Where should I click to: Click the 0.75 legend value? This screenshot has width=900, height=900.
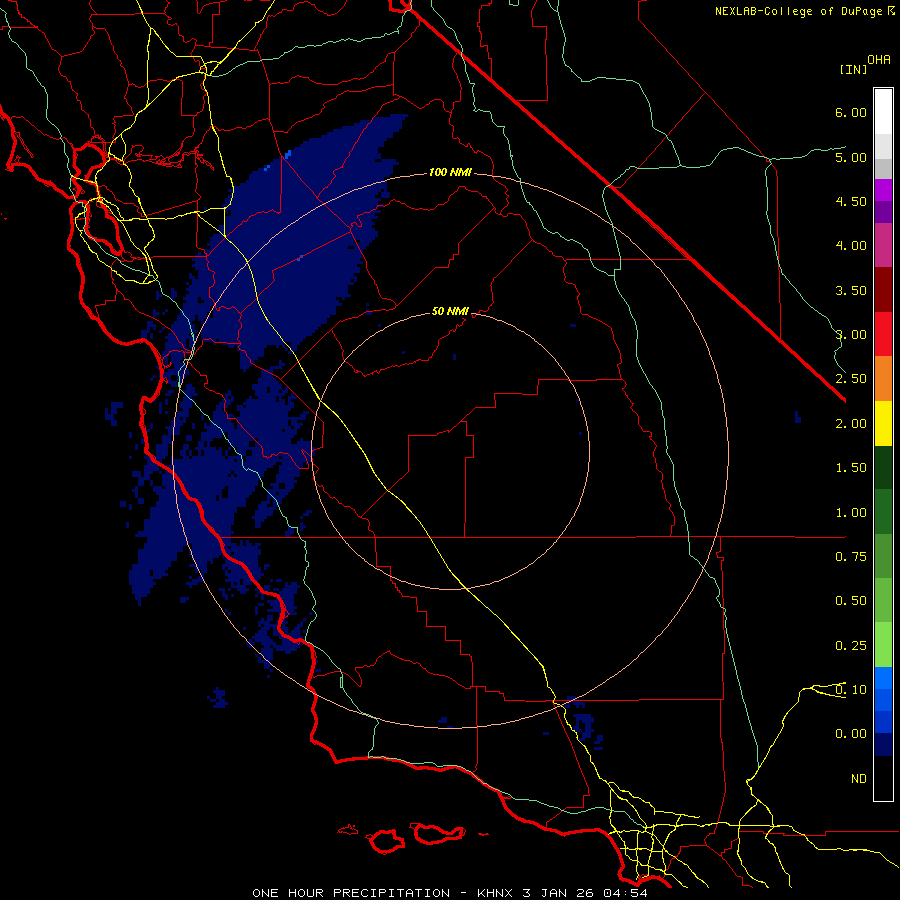tap(851, 557)
